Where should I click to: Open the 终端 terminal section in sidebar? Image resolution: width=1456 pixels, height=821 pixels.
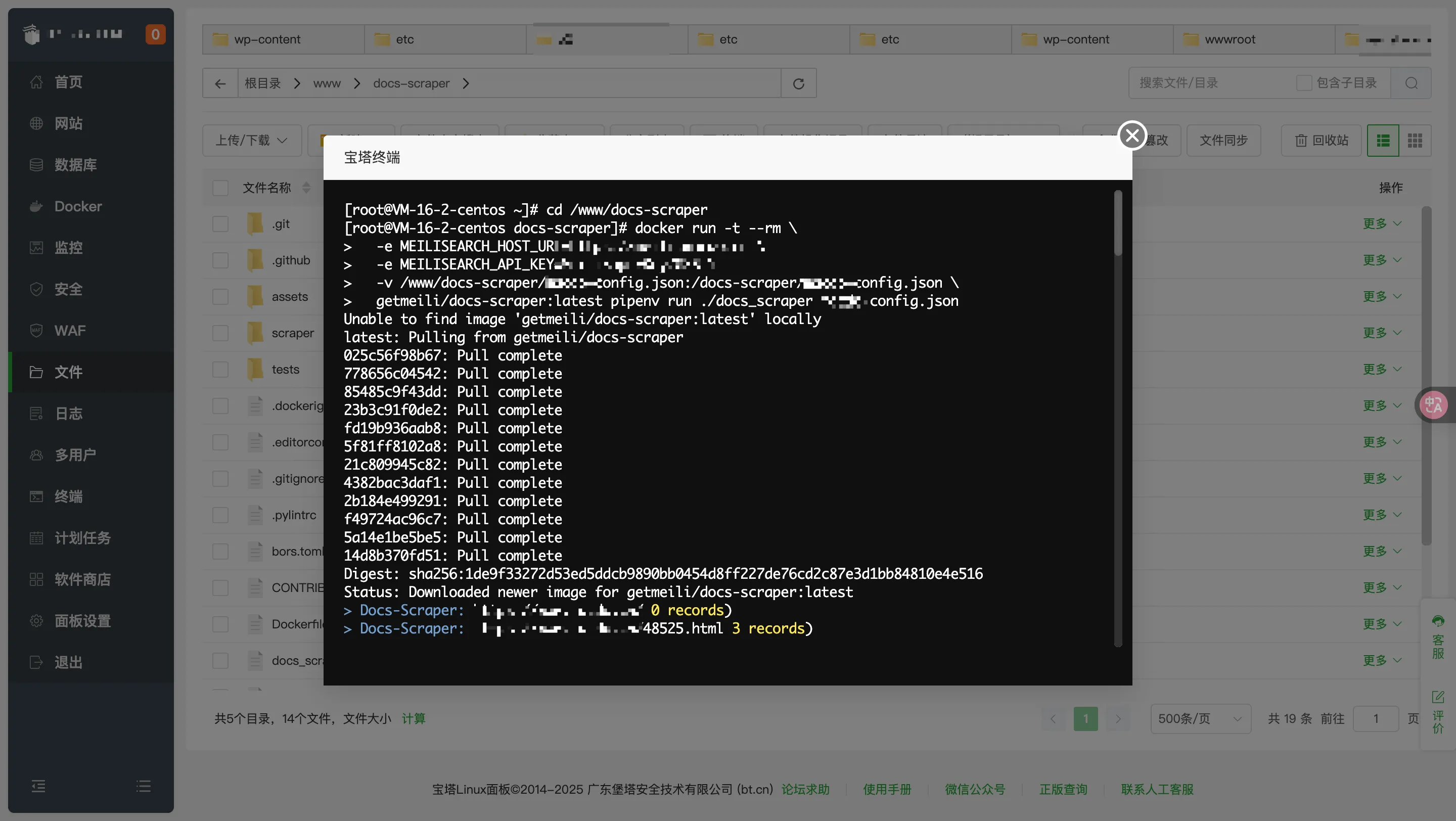pyautogui.click(x=90, y=496)
